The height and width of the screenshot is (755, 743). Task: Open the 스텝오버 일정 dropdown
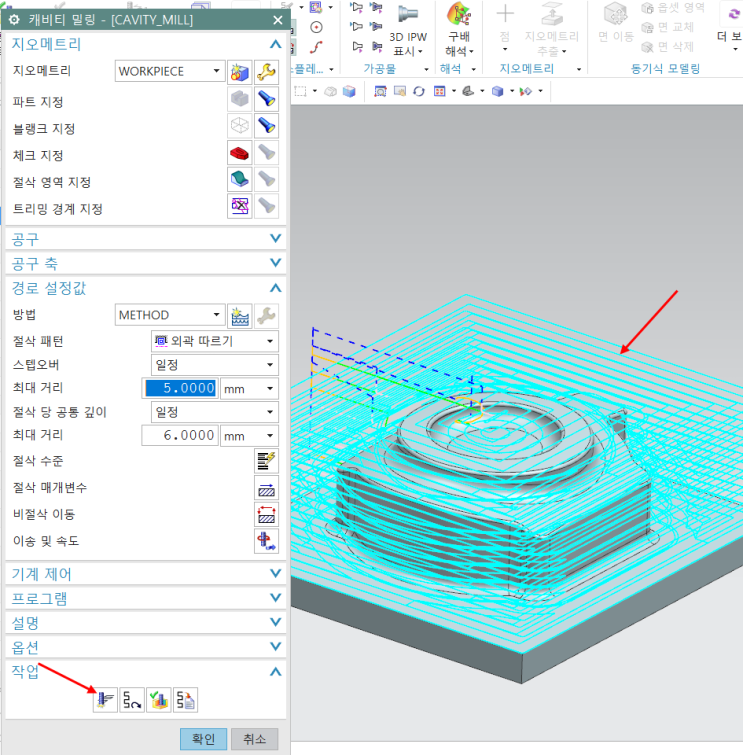pyautogui.click(x=213, y=364)
